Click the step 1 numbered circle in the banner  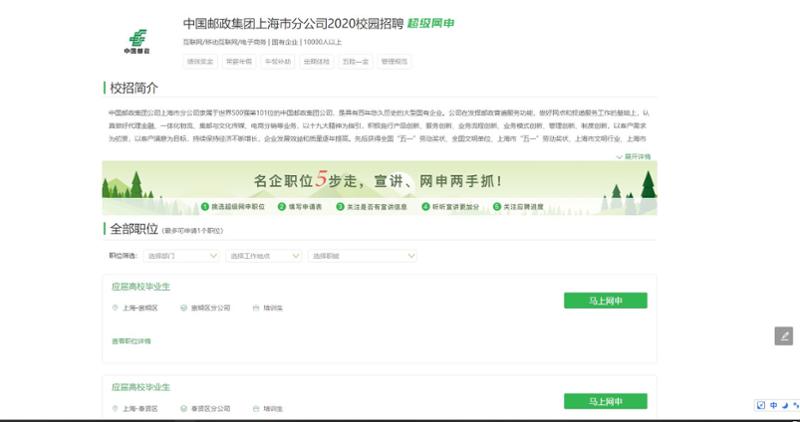point(204,207)
